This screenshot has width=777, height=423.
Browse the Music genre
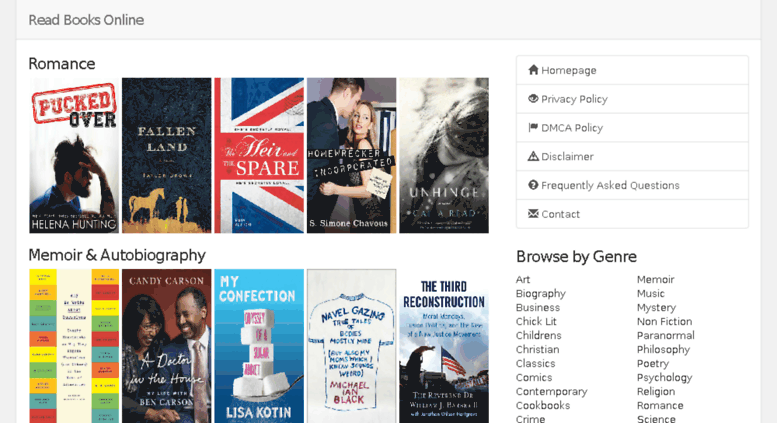[x=651, y=293]
